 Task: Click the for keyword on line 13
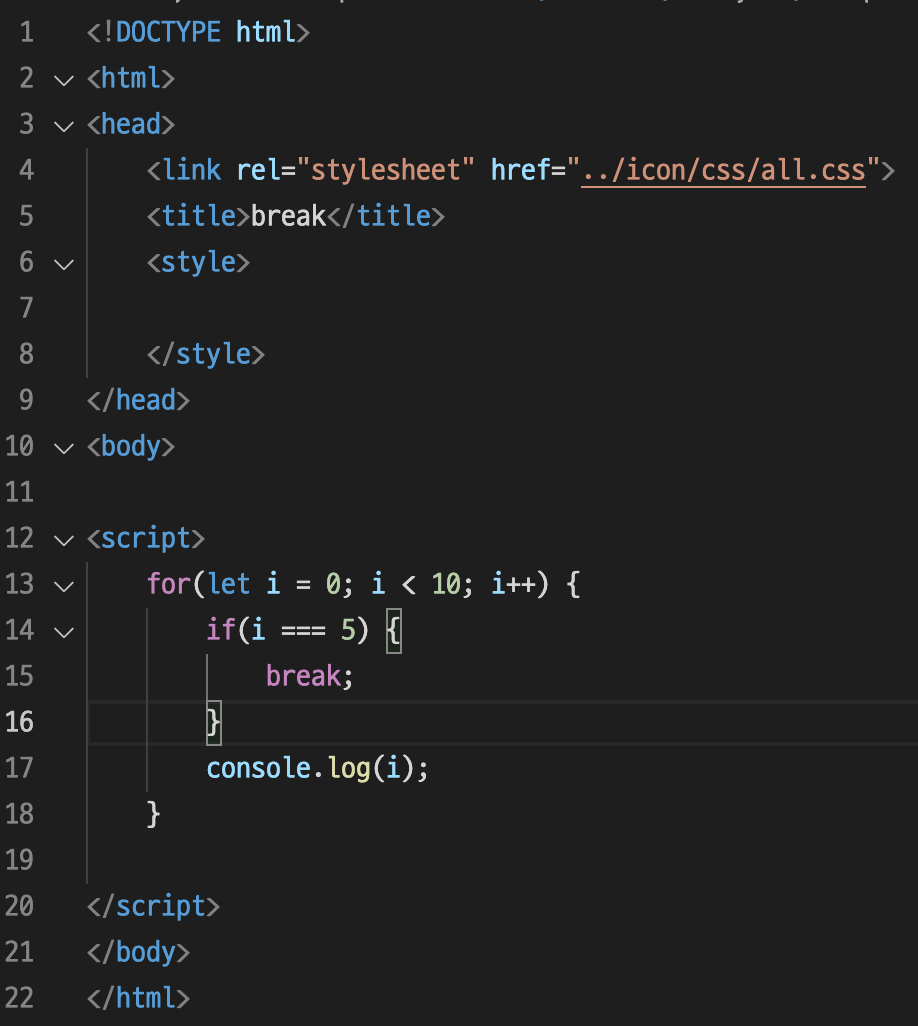tap(168, 584)
